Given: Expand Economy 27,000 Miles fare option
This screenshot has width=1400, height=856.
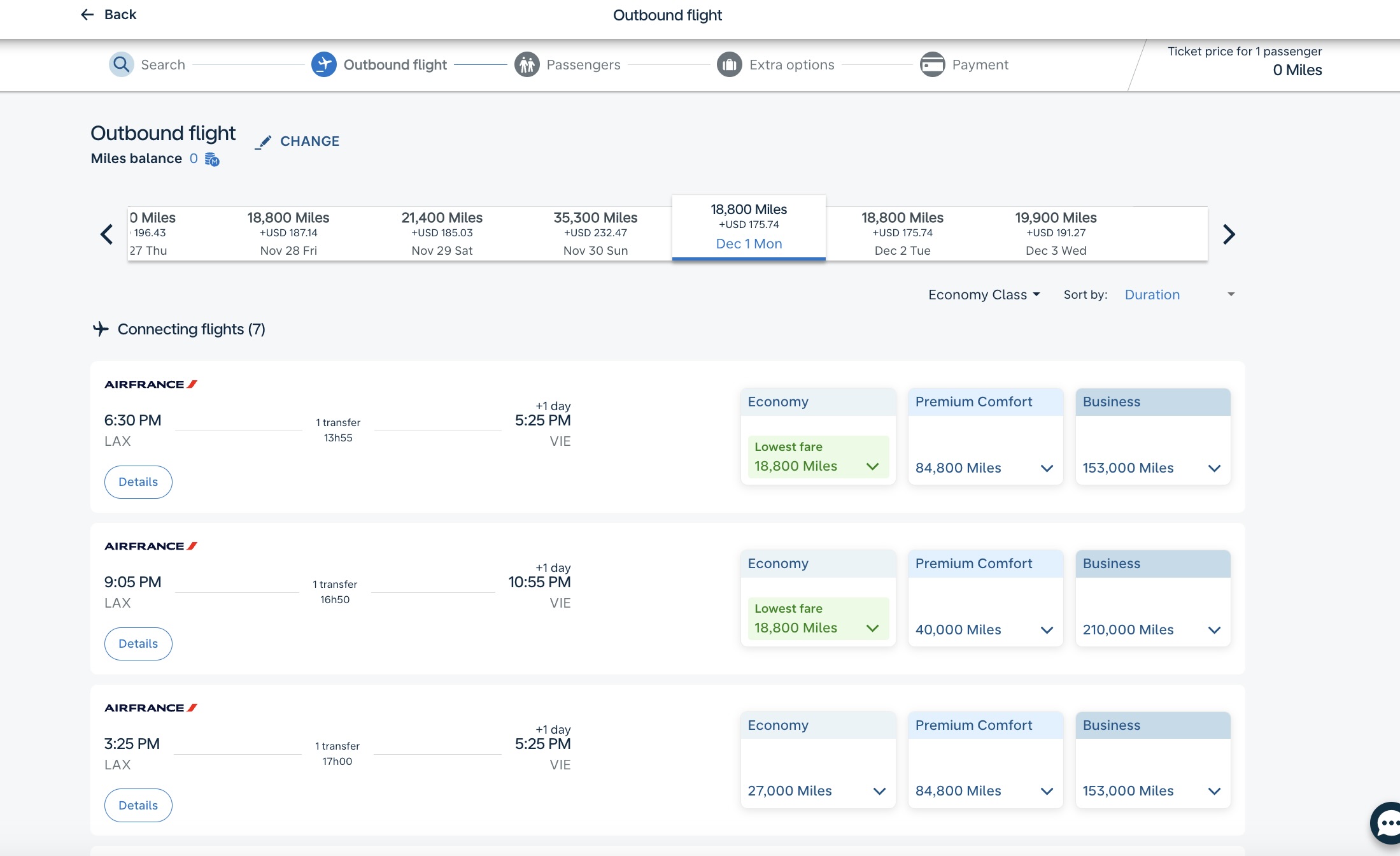Looking at the screenshot, I should point(817,790).
